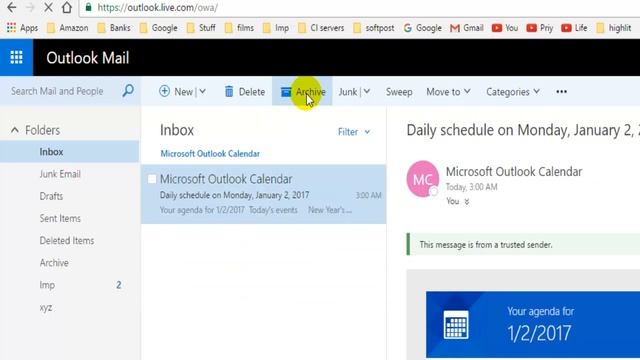The height and width of the screenshot is (360, 640).
Task: Click the Microsoft Outlook Calendar group link
Action: [x=210, y=153]
